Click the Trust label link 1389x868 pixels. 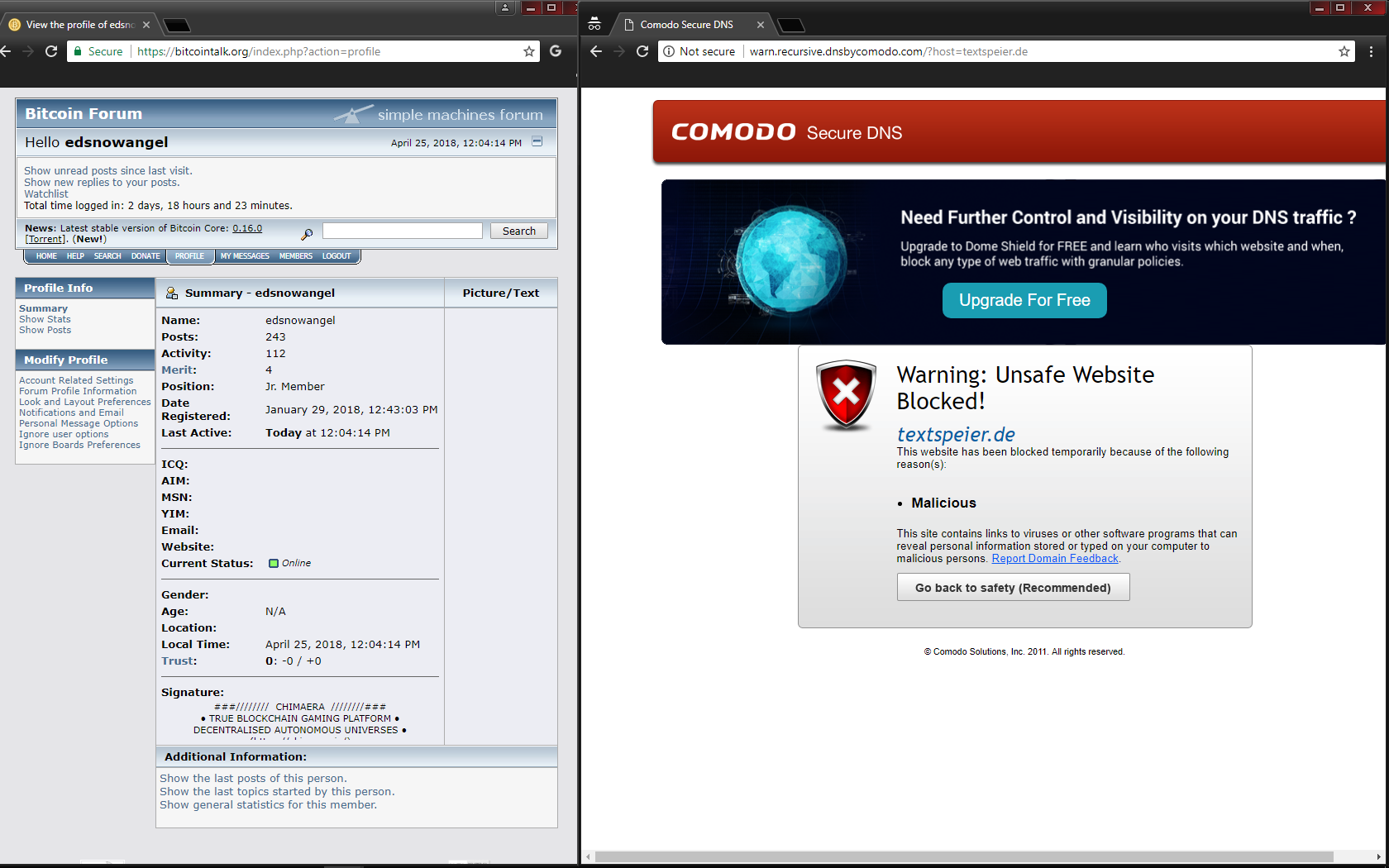[178, 661]
